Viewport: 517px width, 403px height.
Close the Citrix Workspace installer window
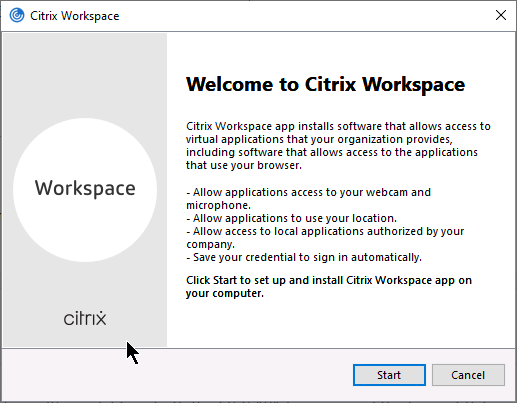(501, 15)
